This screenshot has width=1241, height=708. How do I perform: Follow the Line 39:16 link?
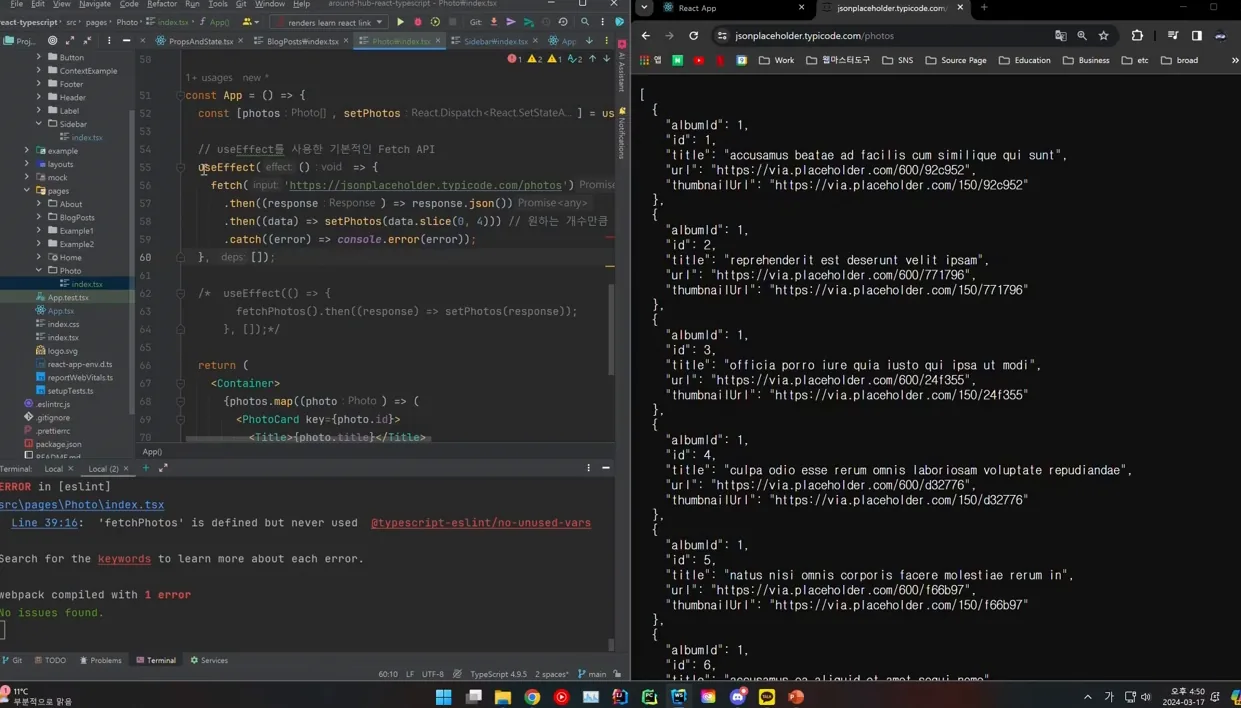[44, 523]
